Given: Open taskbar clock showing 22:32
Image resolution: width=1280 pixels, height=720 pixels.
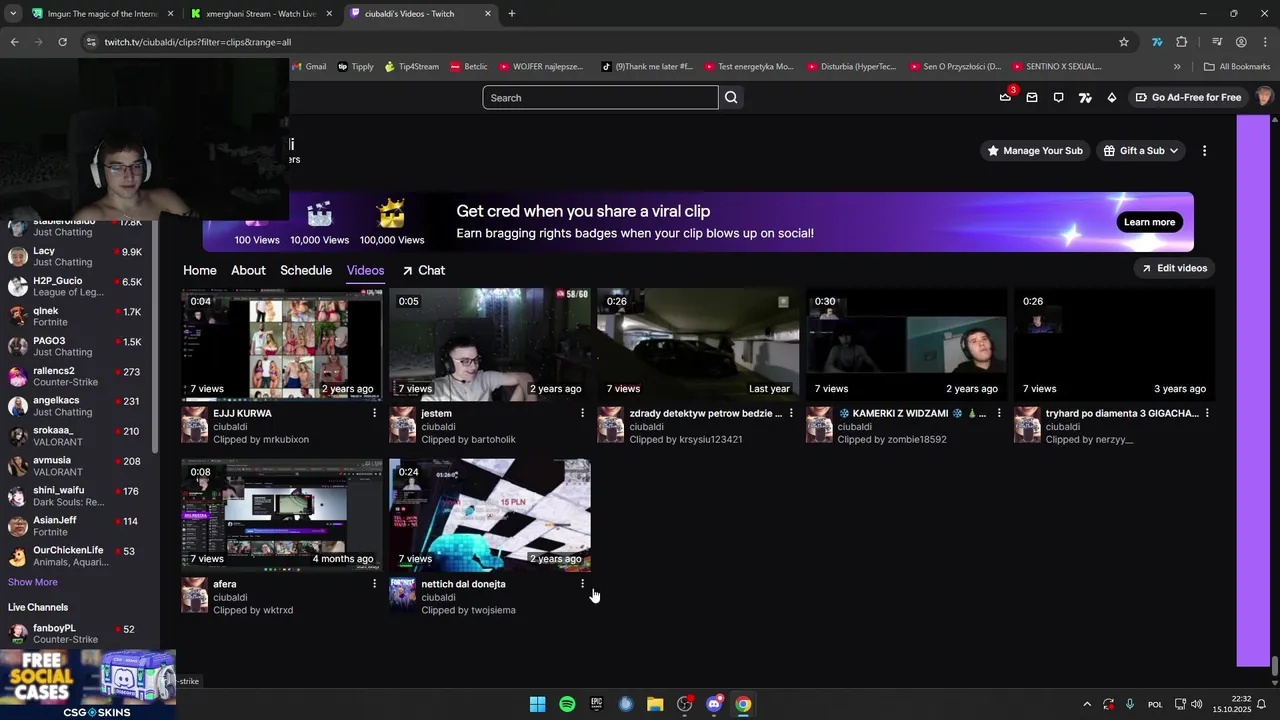Looking at the screenshot, I should click(1232, 704).
